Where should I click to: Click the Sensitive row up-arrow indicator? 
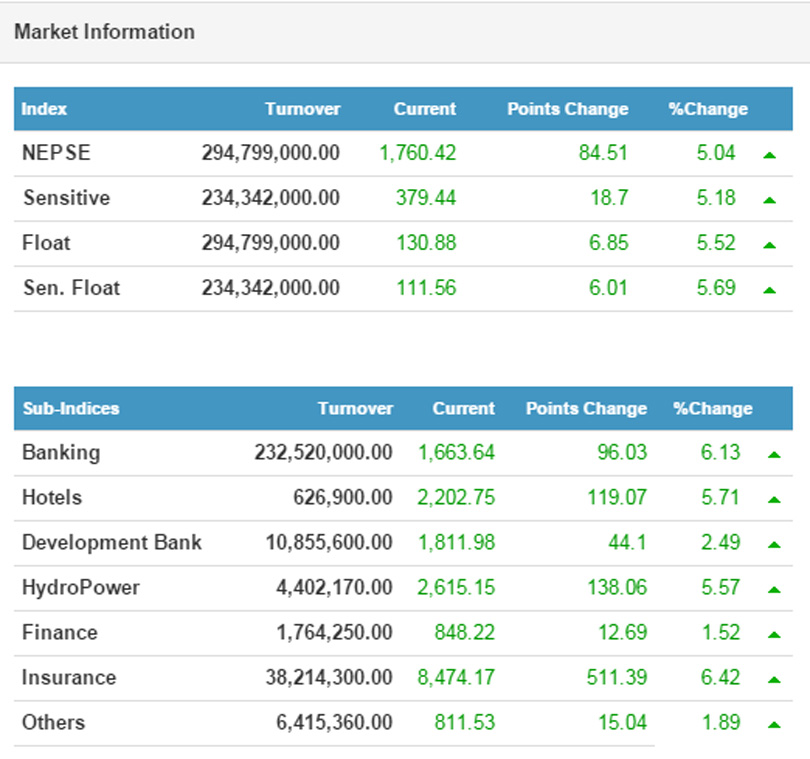pyautogui.click(x=769, y=200)
